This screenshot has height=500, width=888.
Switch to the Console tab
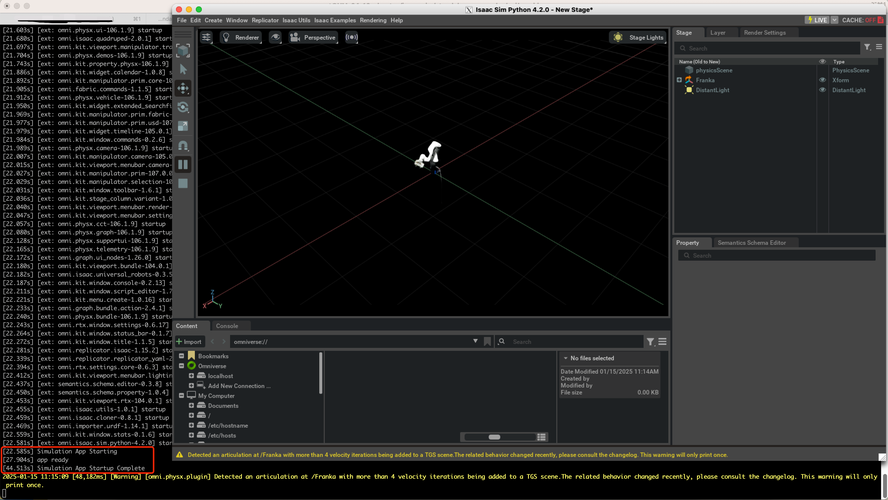(227, 326)
